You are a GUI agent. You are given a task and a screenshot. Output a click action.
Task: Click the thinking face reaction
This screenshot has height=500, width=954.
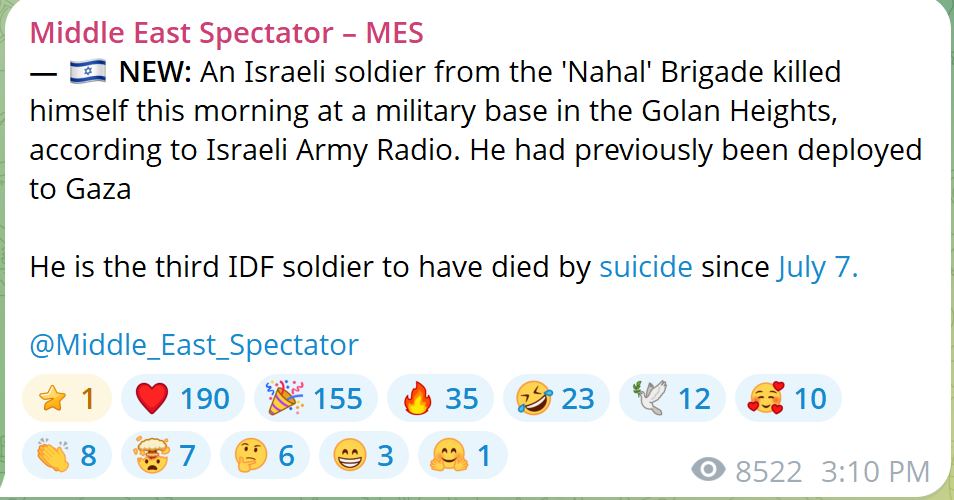click(x=265, y=455)
